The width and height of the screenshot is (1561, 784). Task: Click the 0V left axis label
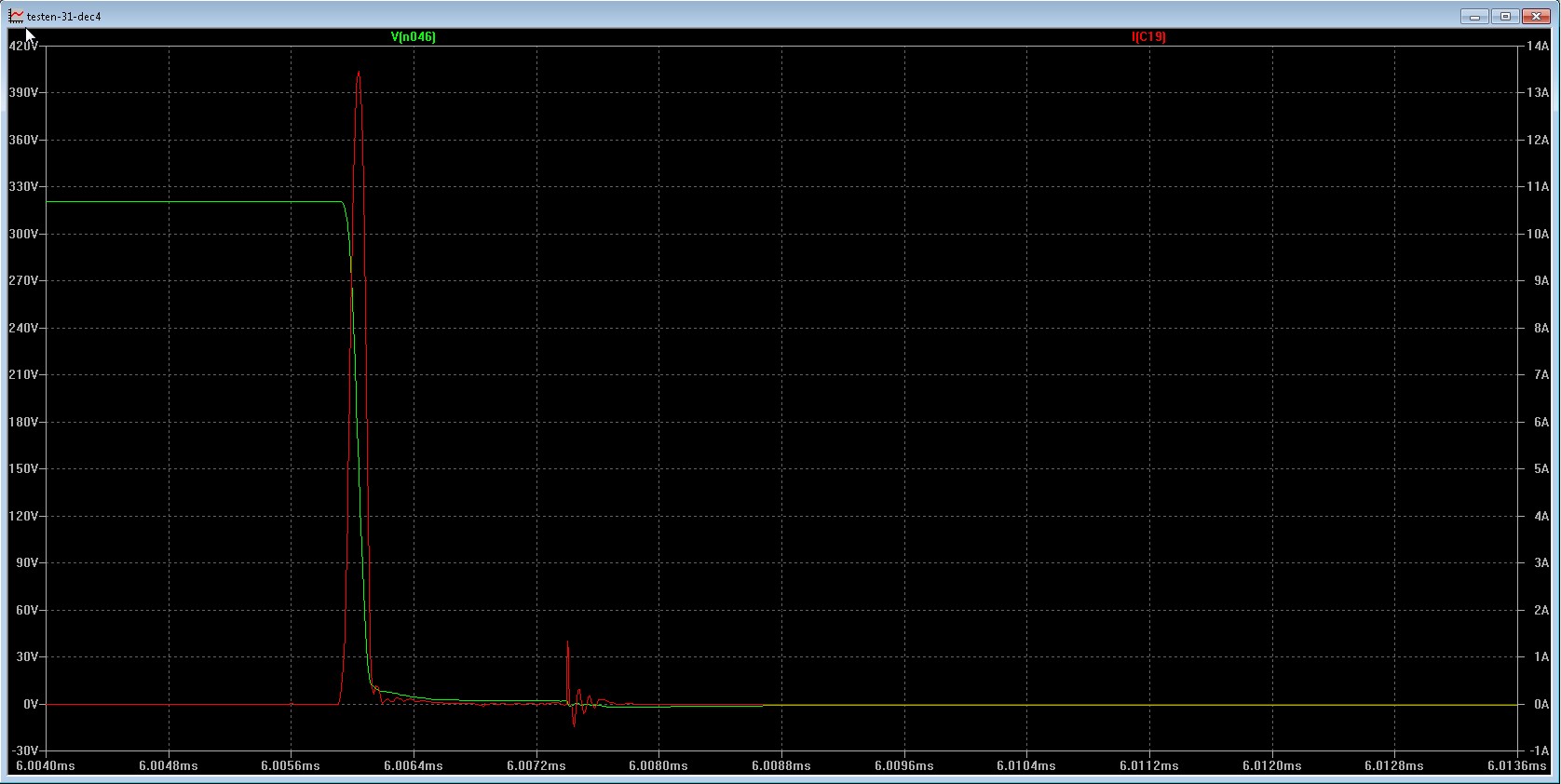[x=31, y=704]
